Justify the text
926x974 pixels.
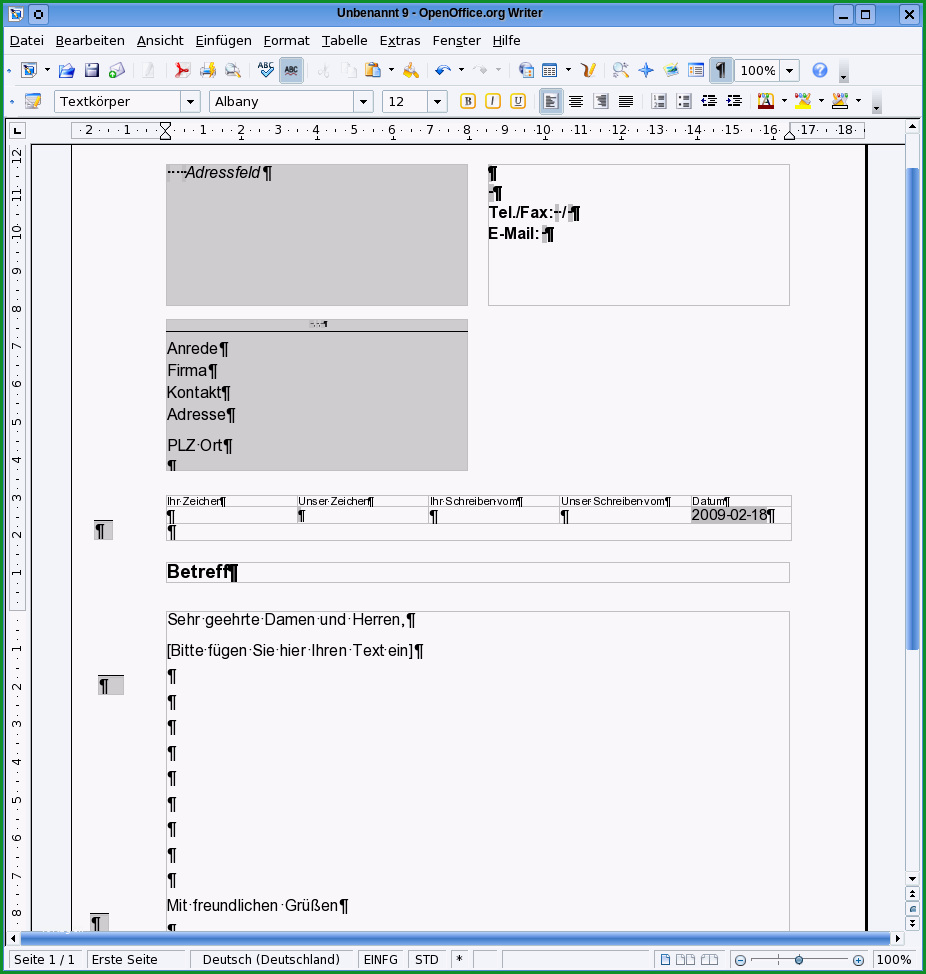point(626,101)
